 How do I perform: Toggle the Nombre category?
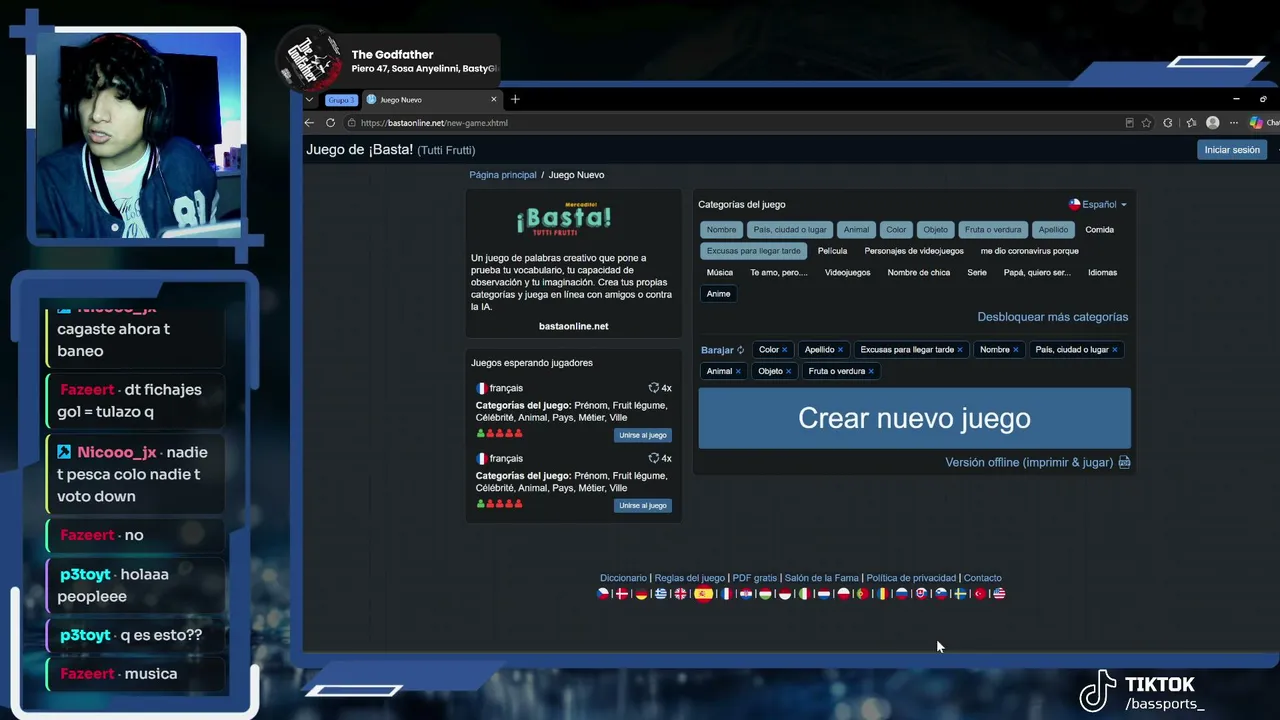721,230
